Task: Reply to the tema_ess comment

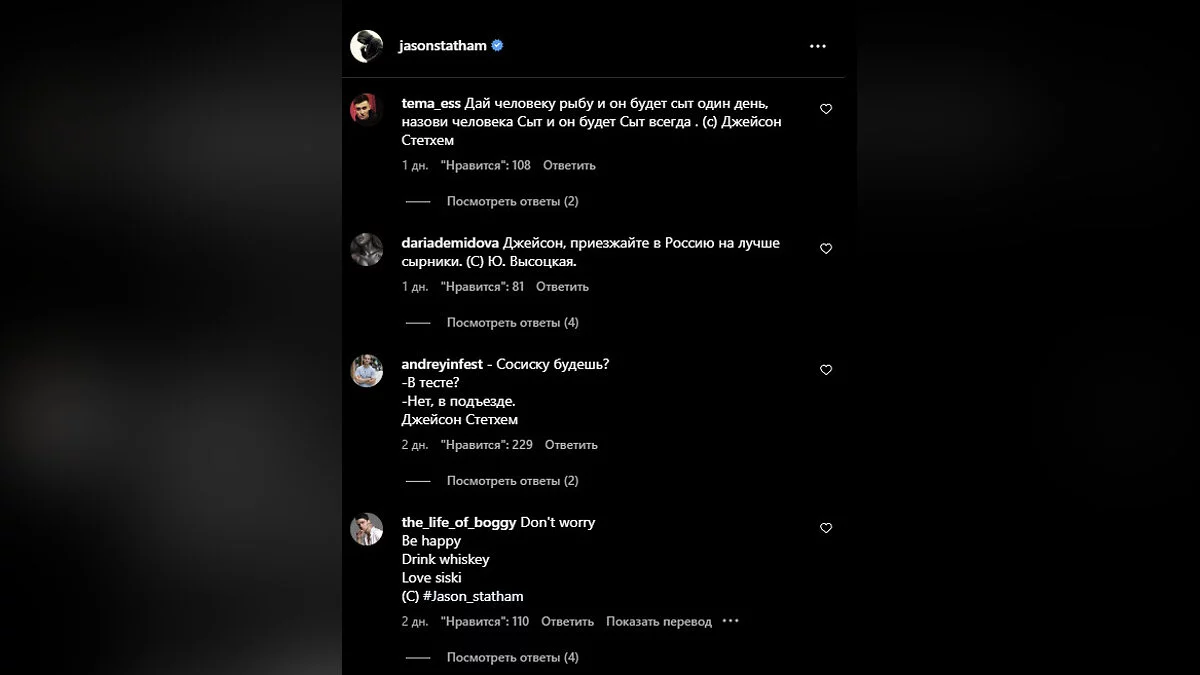Action: (569, 165)
